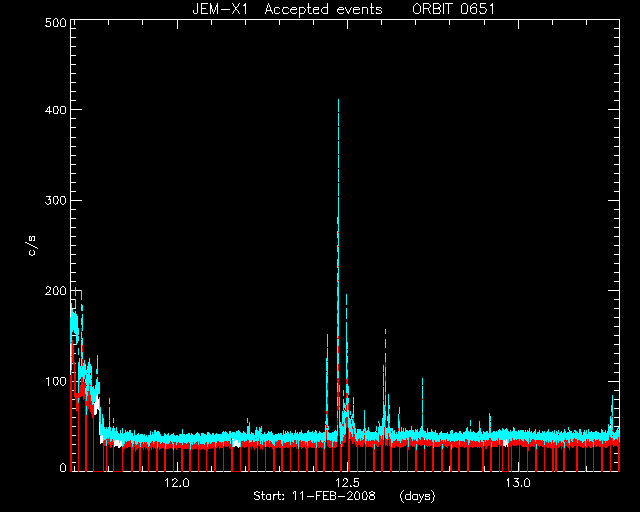The height and width of the screenshot is (512, 640).
Task: Click the cyan spike peak near 13.3 days
Action: 612,397
